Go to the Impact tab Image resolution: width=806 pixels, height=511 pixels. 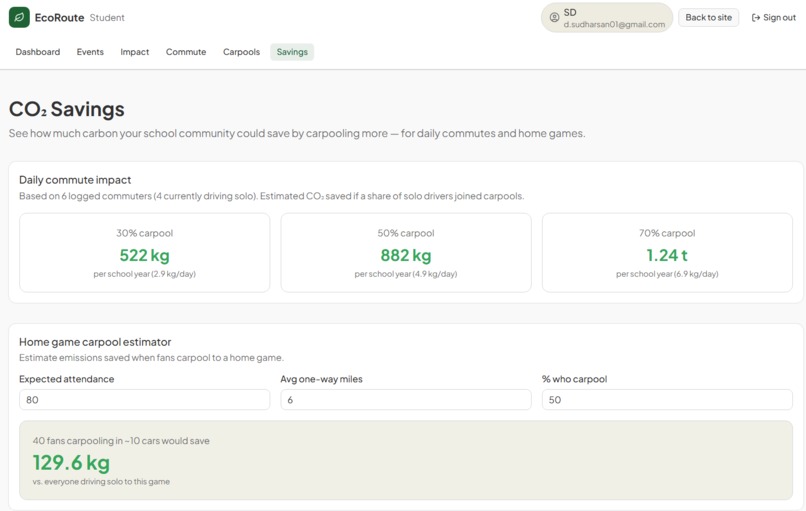[135, 52]
